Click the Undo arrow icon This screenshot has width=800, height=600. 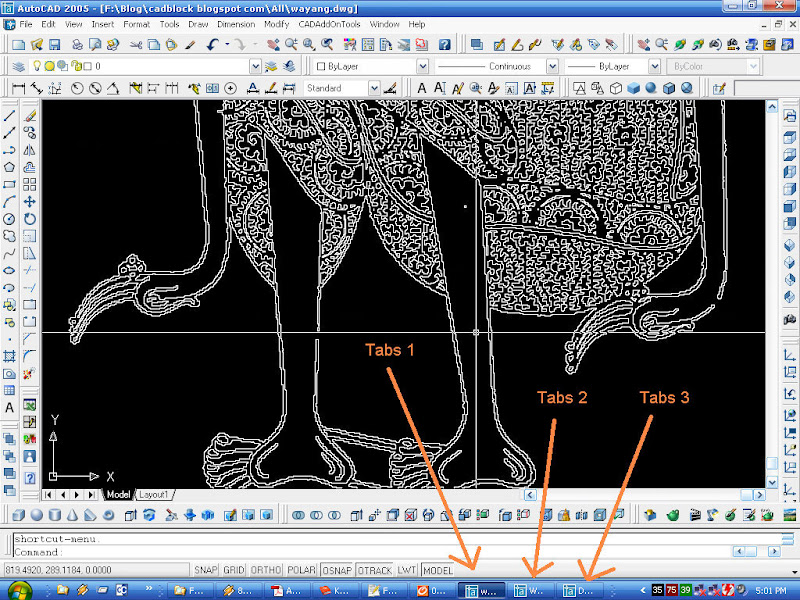213,45
